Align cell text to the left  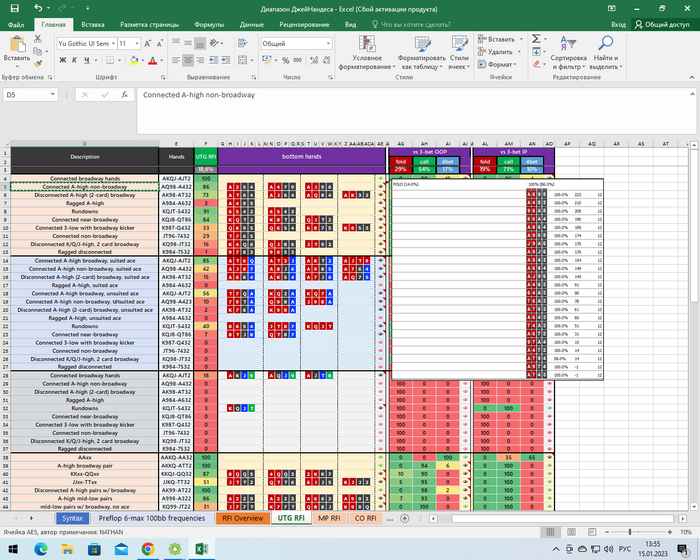[x=176, y=60]
